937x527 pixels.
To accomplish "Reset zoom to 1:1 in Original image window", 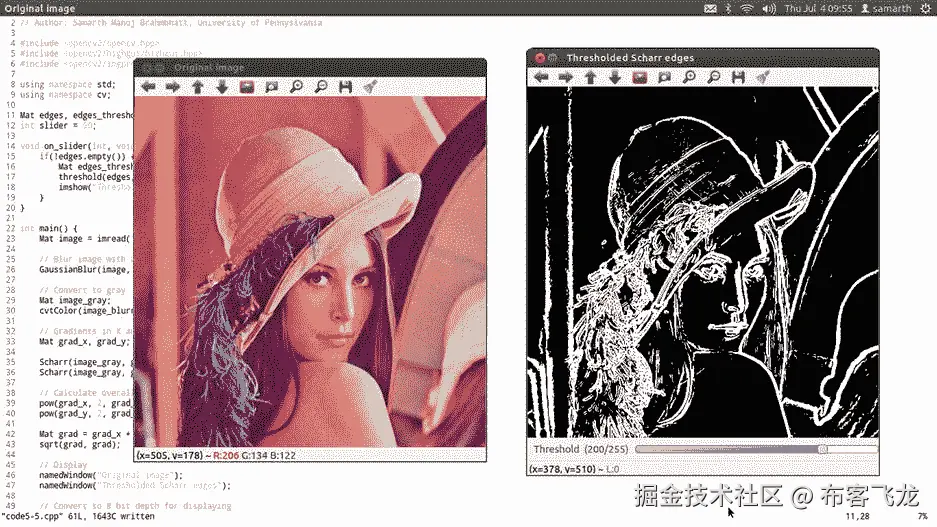I will coord(247,87).
